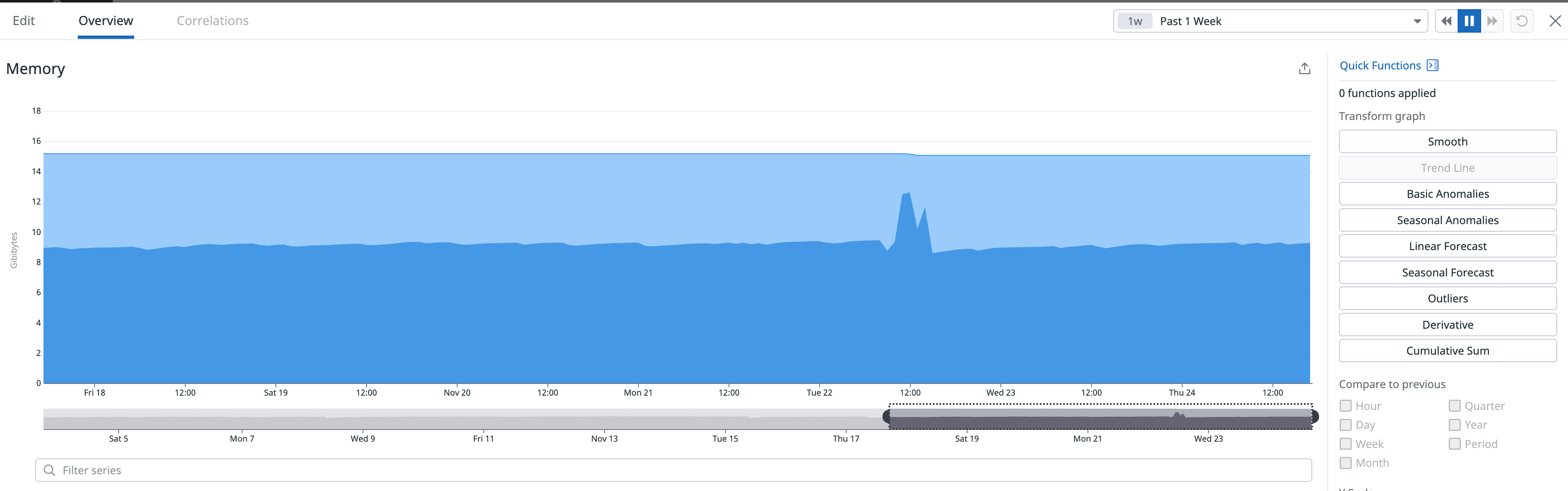Click inside the Filter series input field
The height and width of the screenshot is (491, 1568).
pos(244,470)
